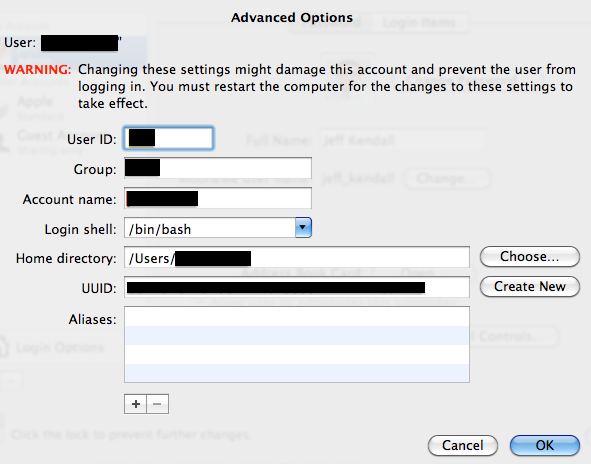Click Choose… for home directory
Viewport: 591px width, 464px height.
point(530,257)
